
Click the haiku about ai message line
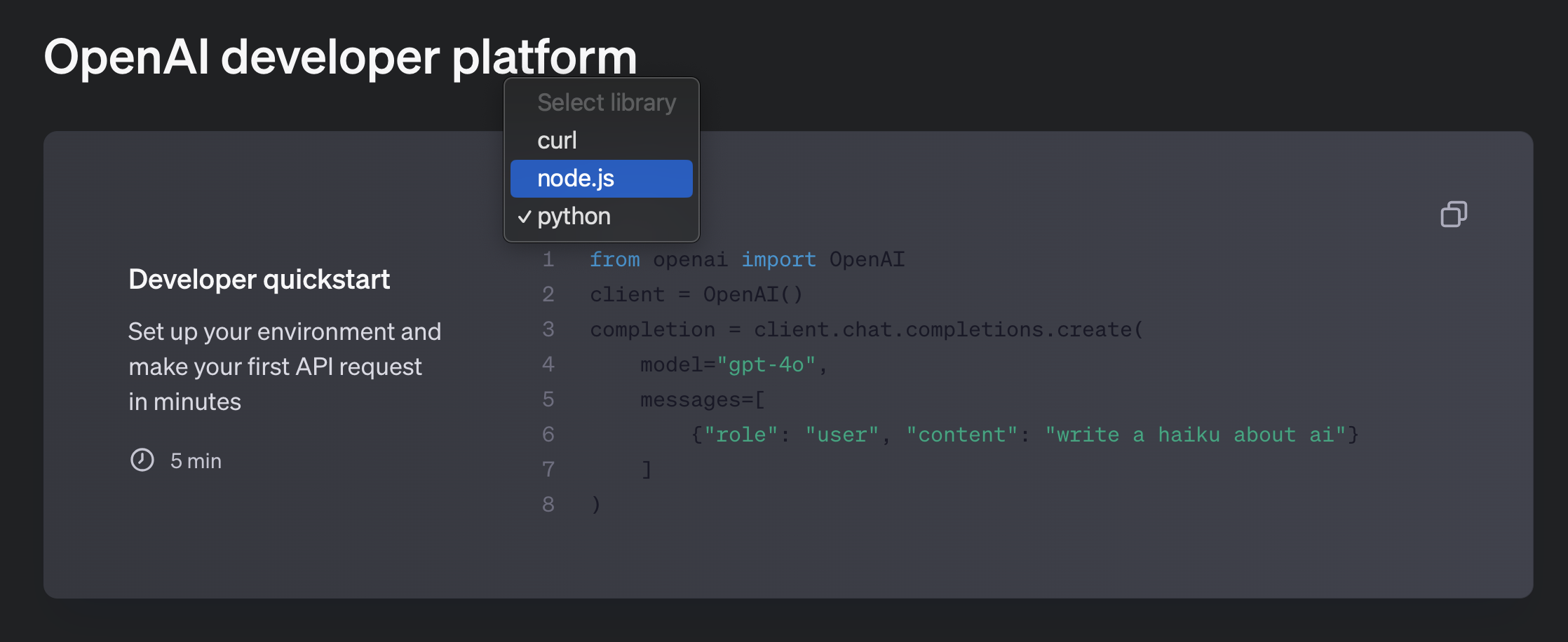(1025, 435)
